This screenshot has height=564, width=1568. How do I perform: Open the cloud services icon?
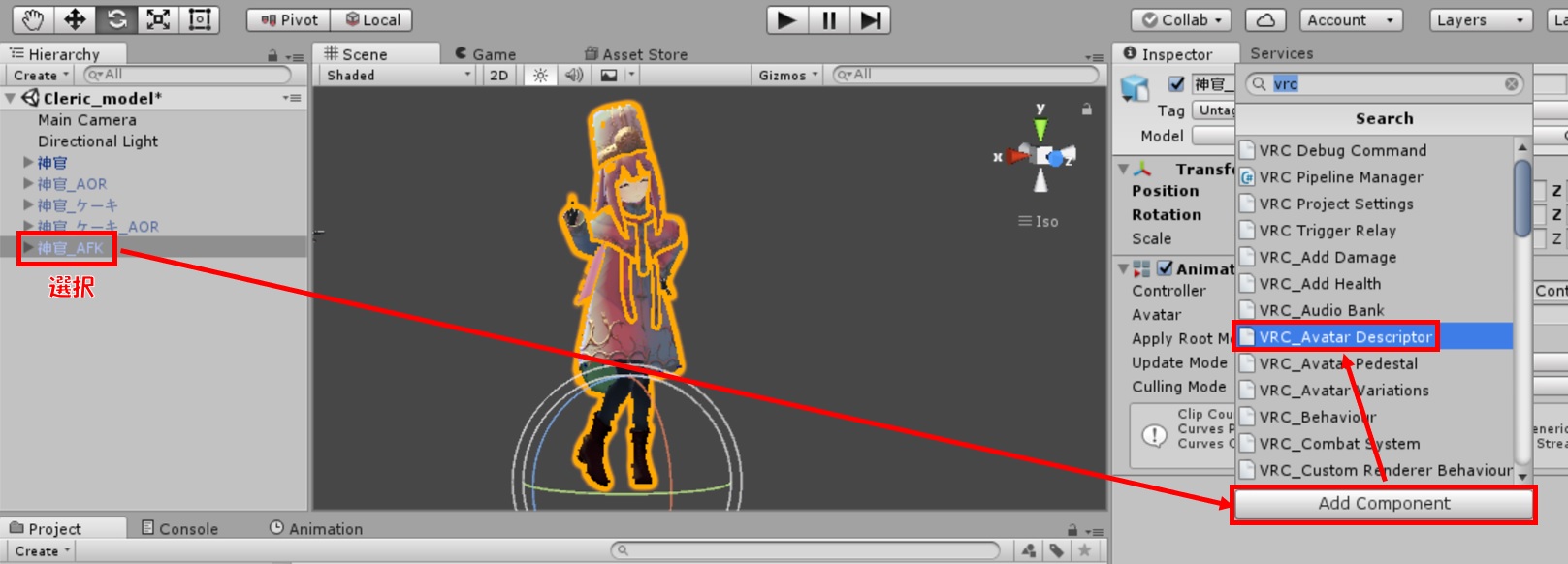point(1265,20)
